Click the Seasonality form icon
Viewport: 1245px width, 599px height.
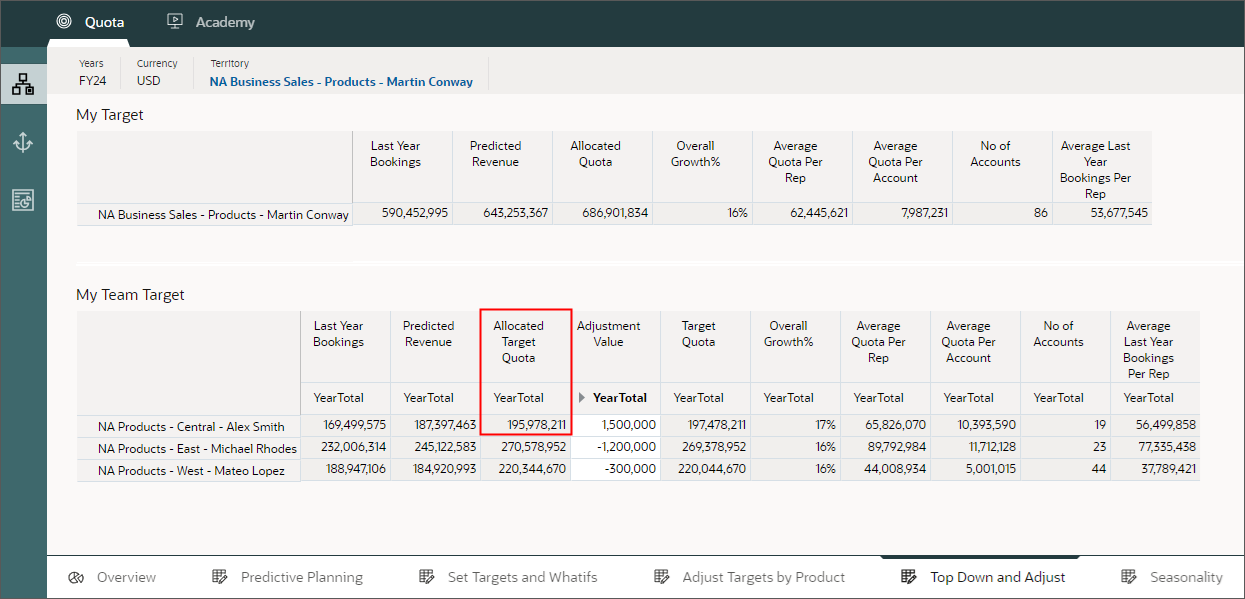1130,577
